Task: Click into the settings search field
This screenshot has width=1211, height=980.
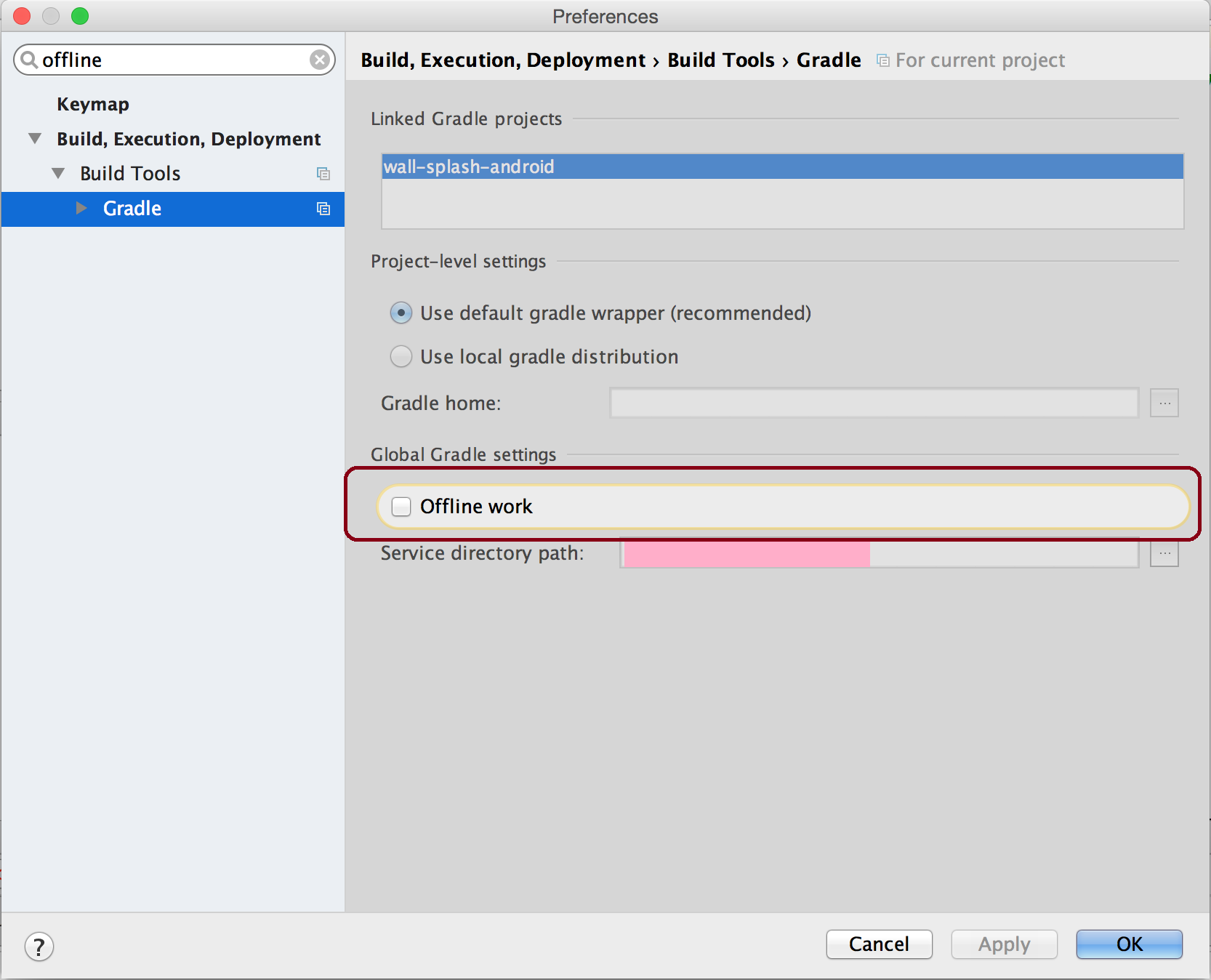Action: 174,60
